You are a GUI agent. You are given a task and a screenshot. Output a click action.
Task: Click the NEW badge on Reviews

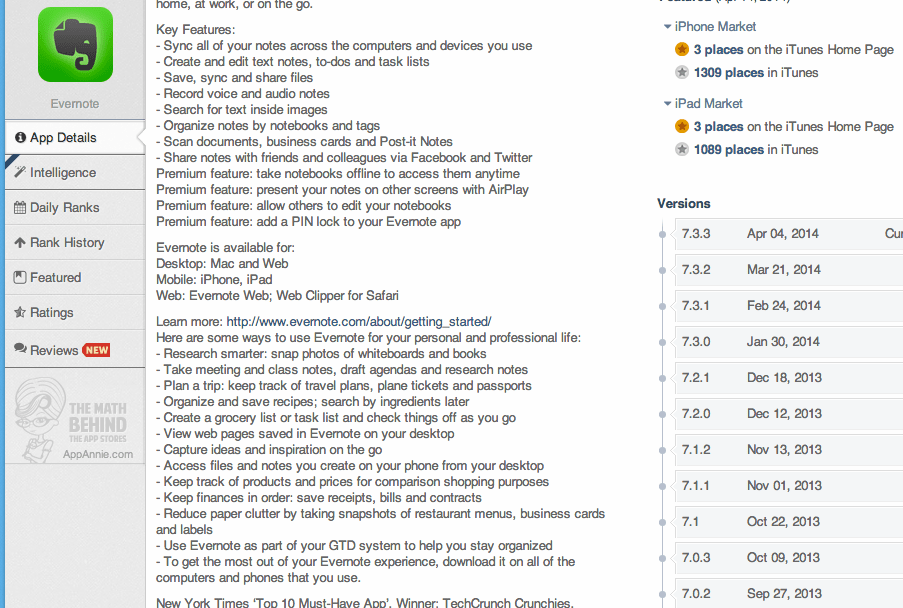(94, 347)
